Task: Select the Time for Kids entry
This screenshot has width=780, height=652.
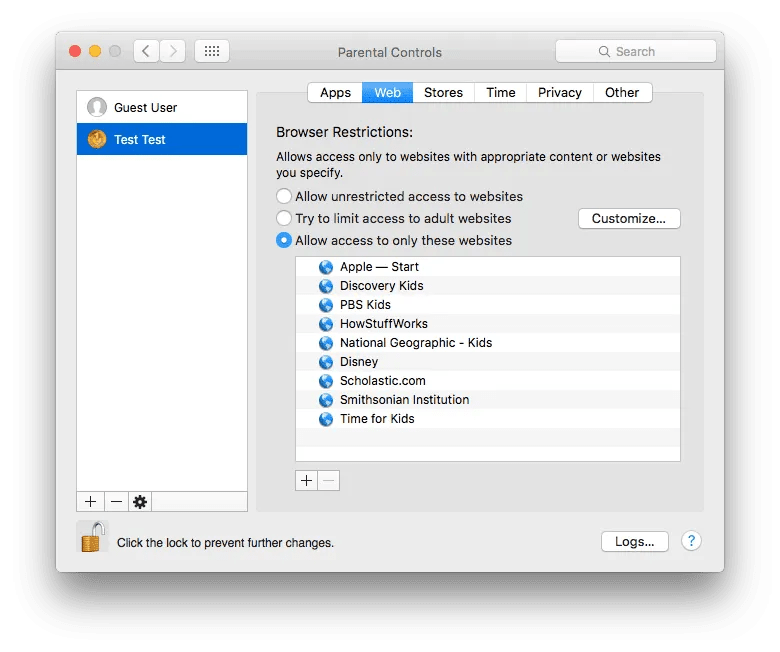Action: pyautogui.click(x=488, y=419)
